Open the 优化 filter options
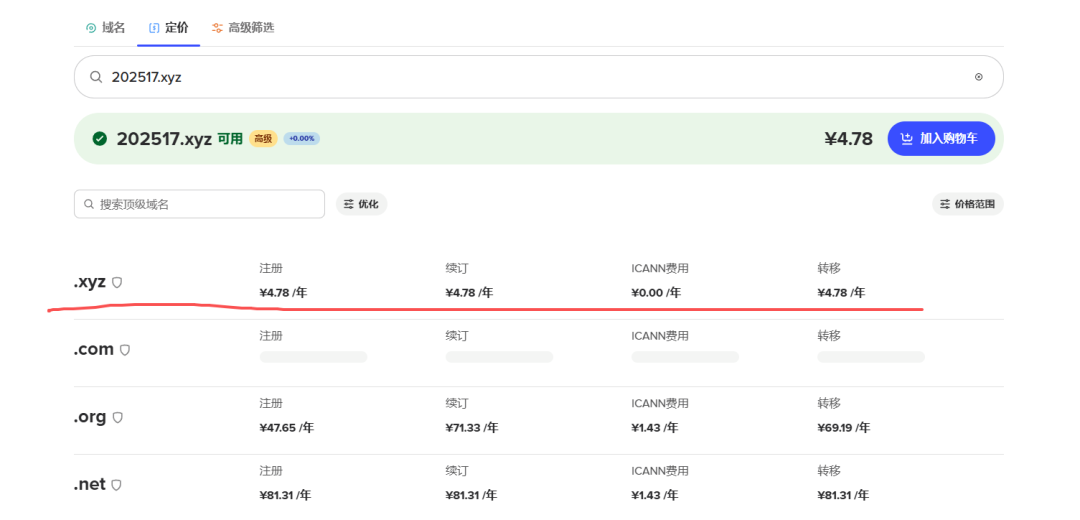Image resolution: width=1080 pixels, height=520 pixels. (x=361, y=204)
